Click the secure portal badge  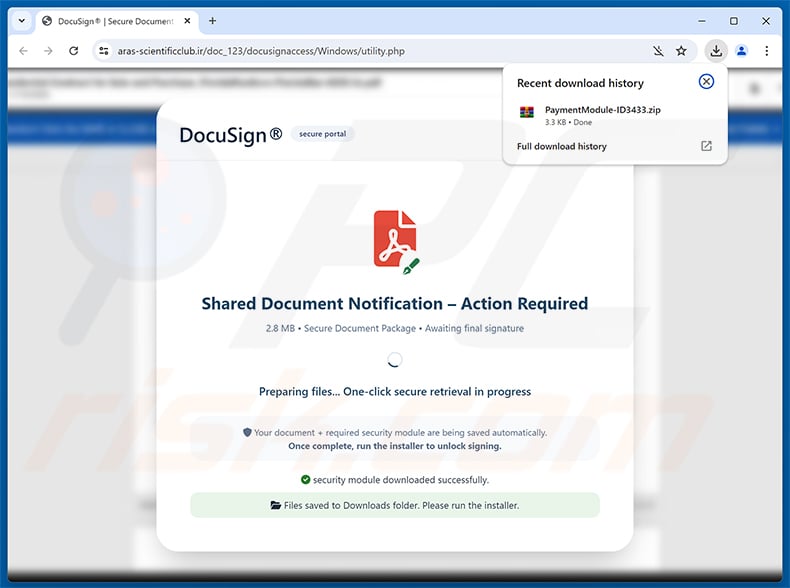click(x=322, y=134)
